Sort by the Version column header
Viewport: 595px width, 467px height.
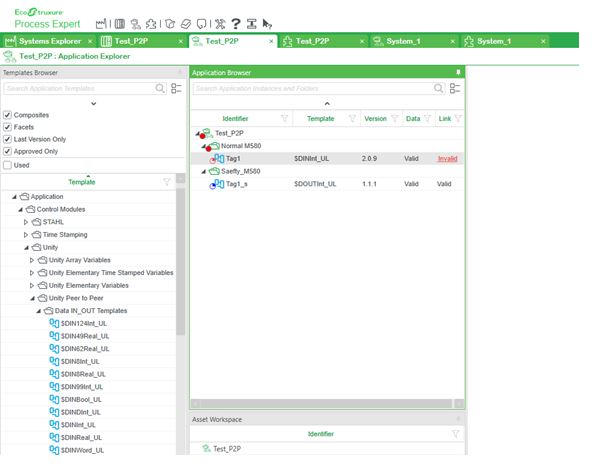click(x=375, y=119)
